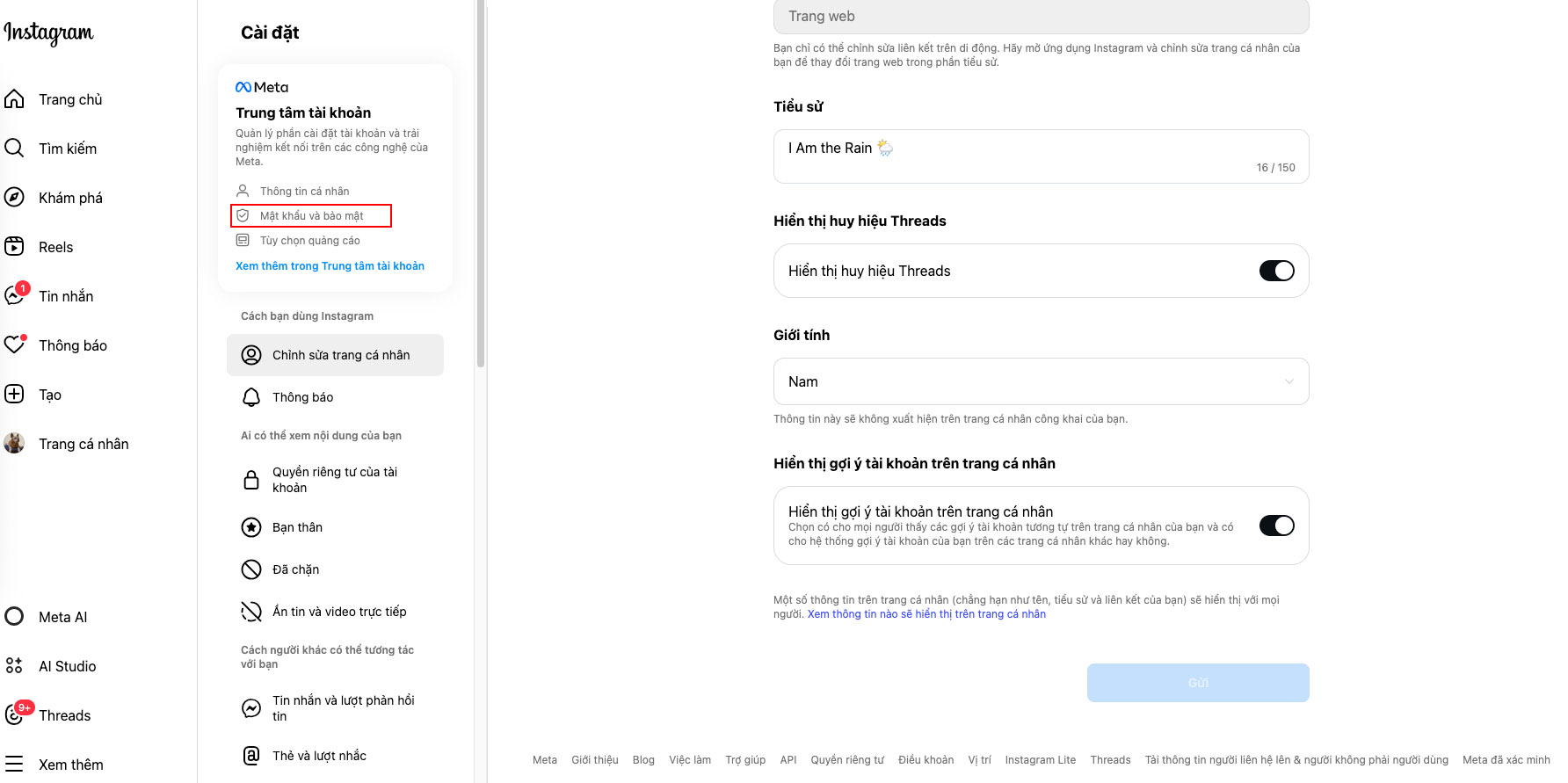Open Tùy chọn quảng cáo link

[x=309, y=240]
